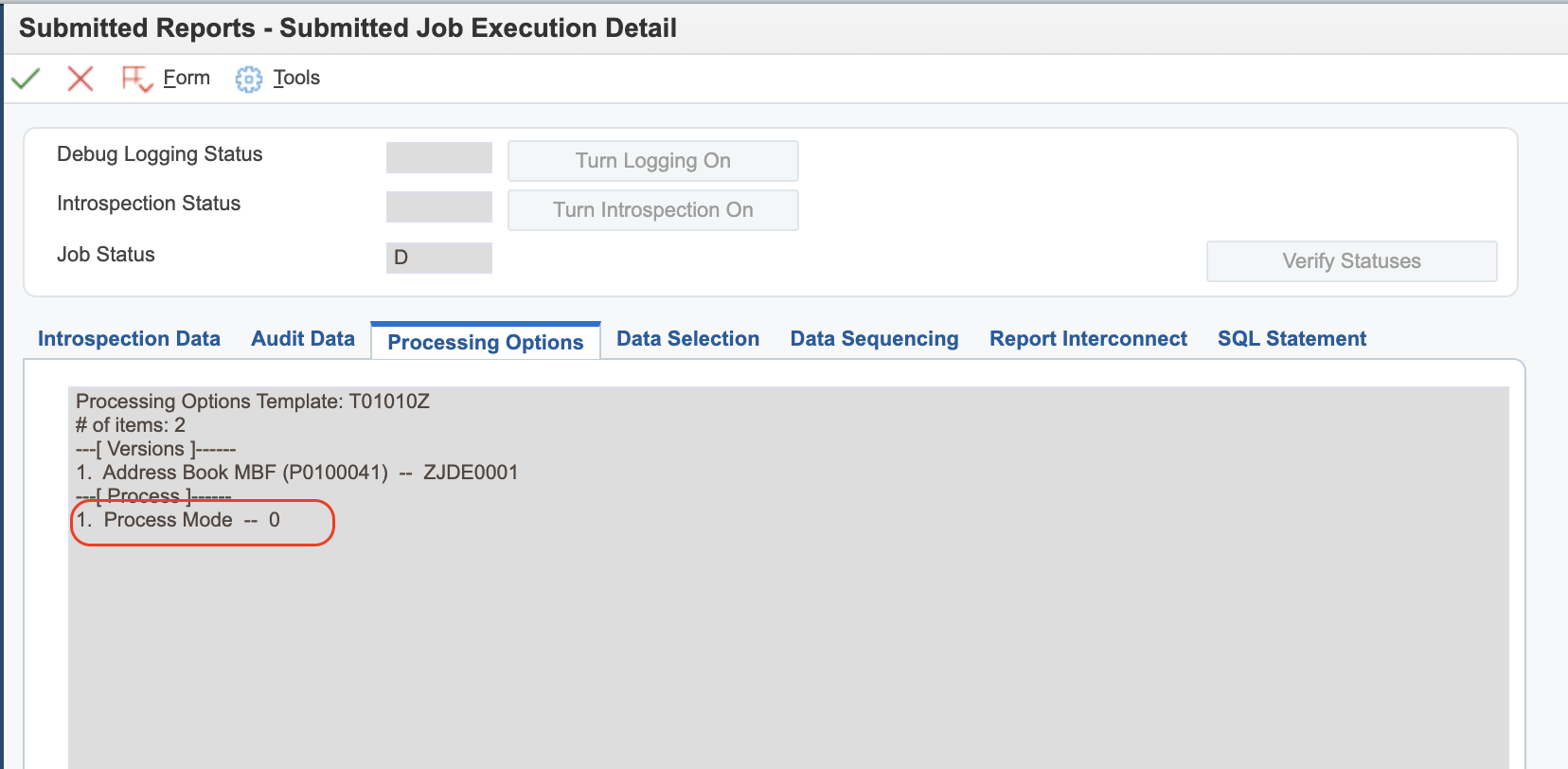Viewport: 1568px width, 769px height.
Task: Click the Introspection Status field
Action: tap(439, 207)
